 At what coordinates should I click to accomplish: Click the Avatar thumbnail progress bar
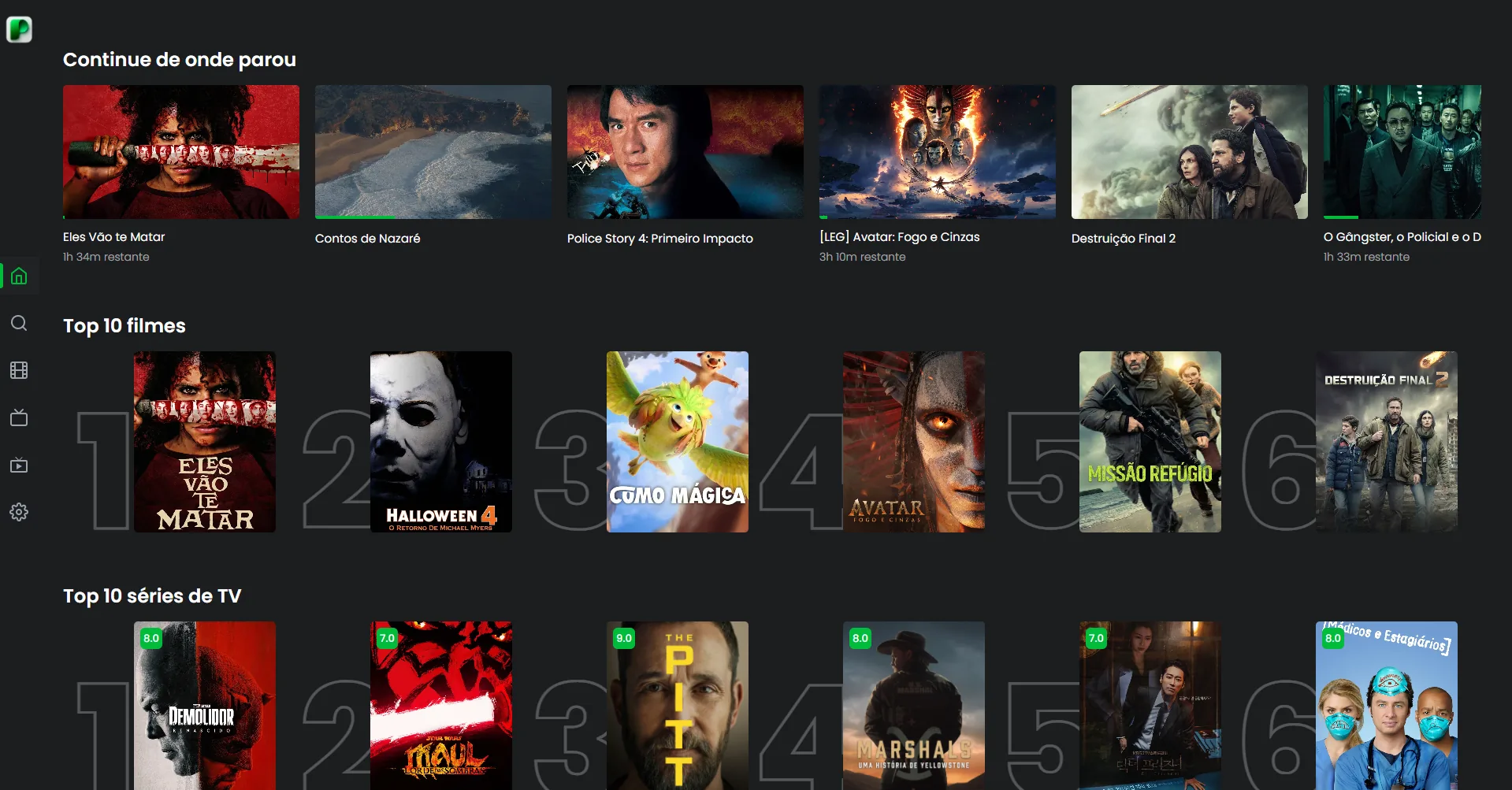point(823,217)
